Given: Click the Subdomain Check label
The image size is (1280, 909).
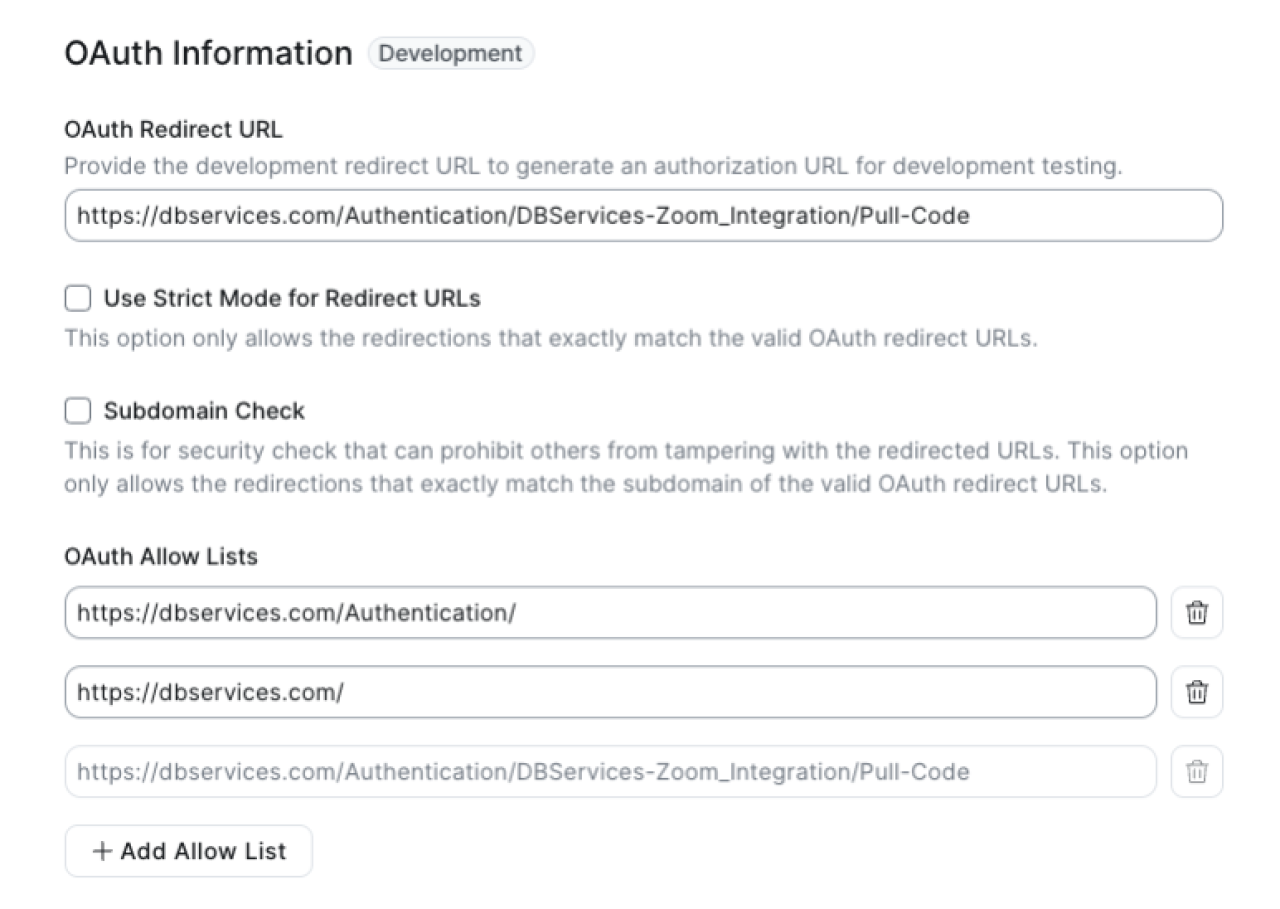Looking at the screenshot, I should pos(192,410).
